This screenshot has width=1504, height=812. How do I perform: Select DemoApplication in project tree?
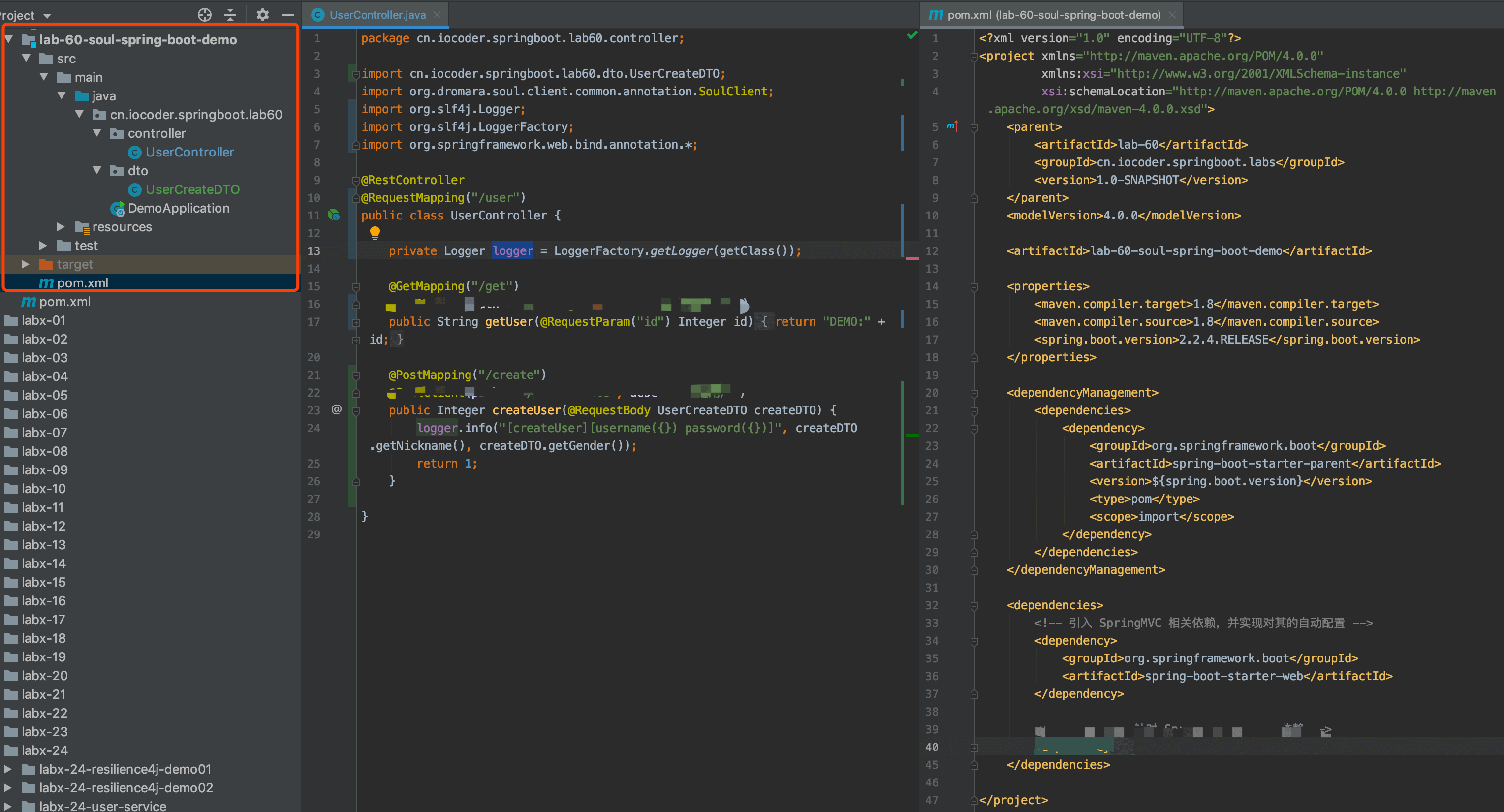[x=178, y=208]
